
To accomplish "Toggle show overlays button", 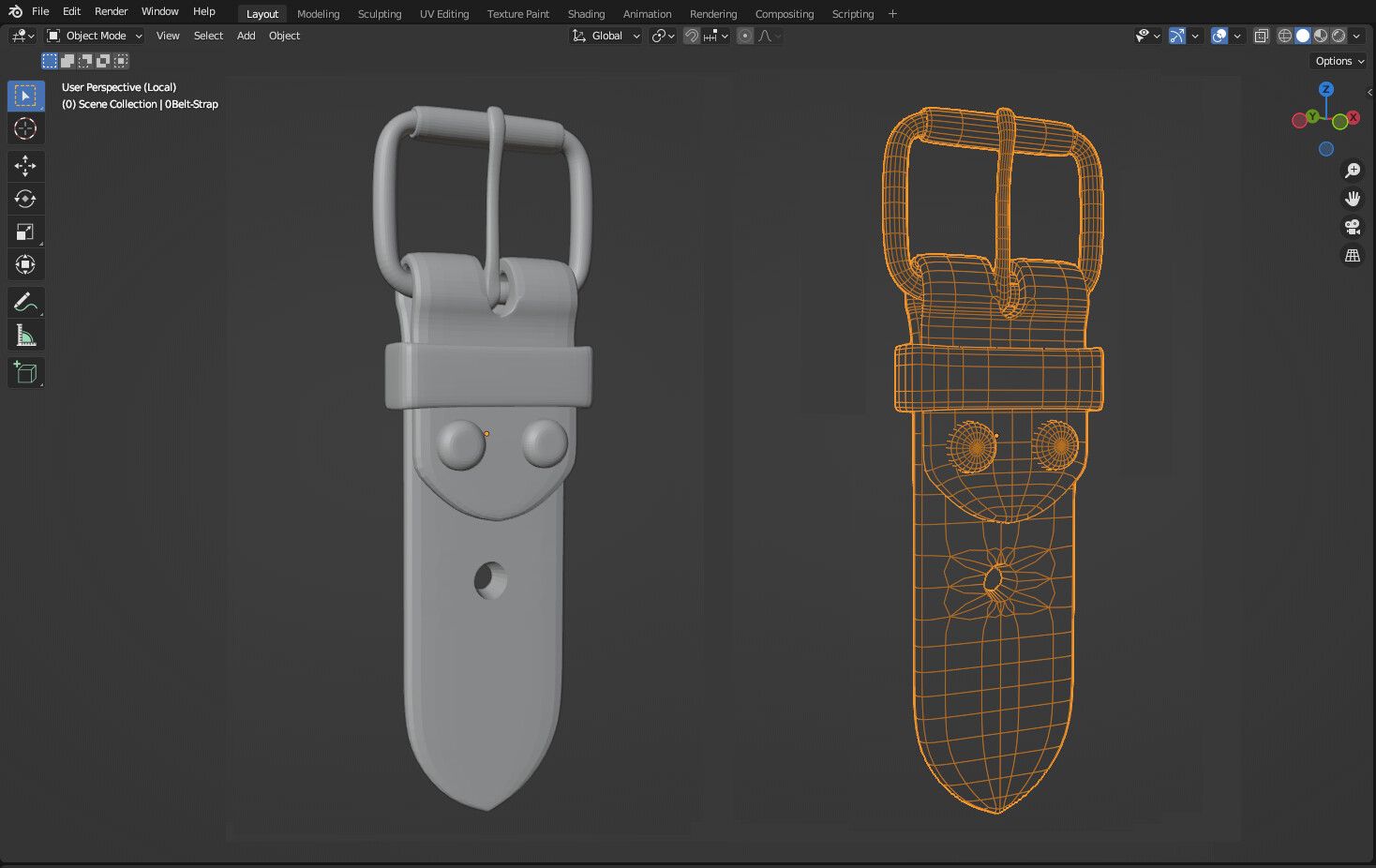I will [1219, 36].
